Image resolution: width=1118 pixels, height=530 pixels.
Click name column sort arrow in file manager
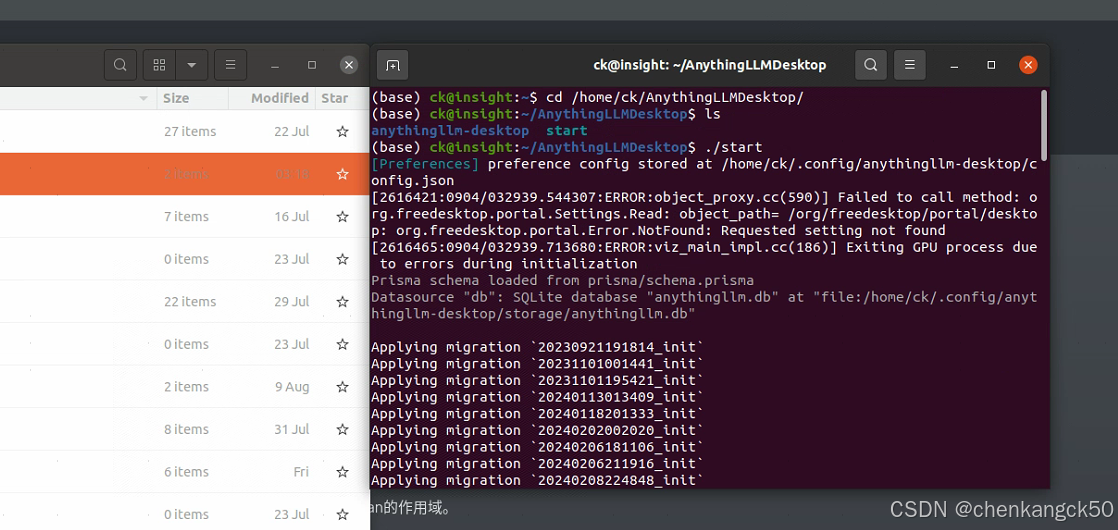click(144, 98)
